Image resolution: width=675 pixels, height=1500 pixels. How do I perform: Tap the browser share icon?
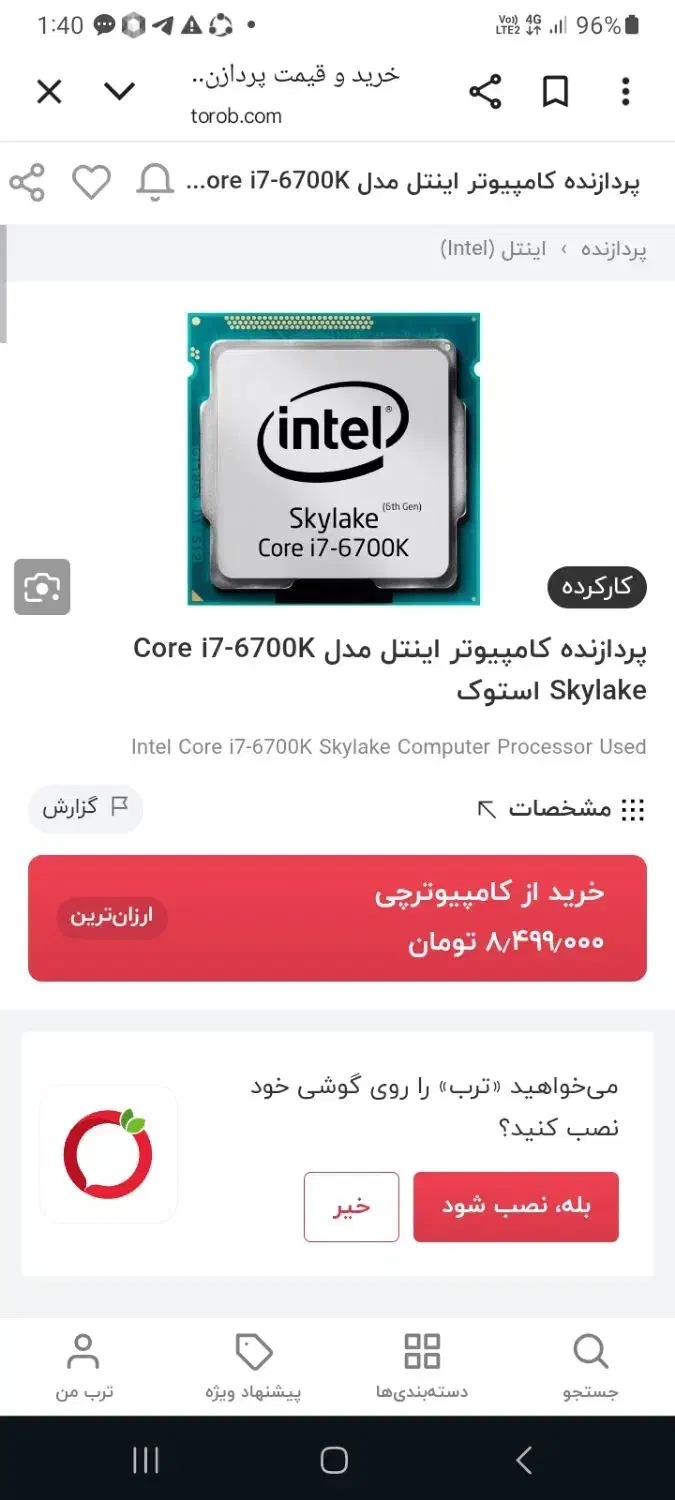[485, 93]
